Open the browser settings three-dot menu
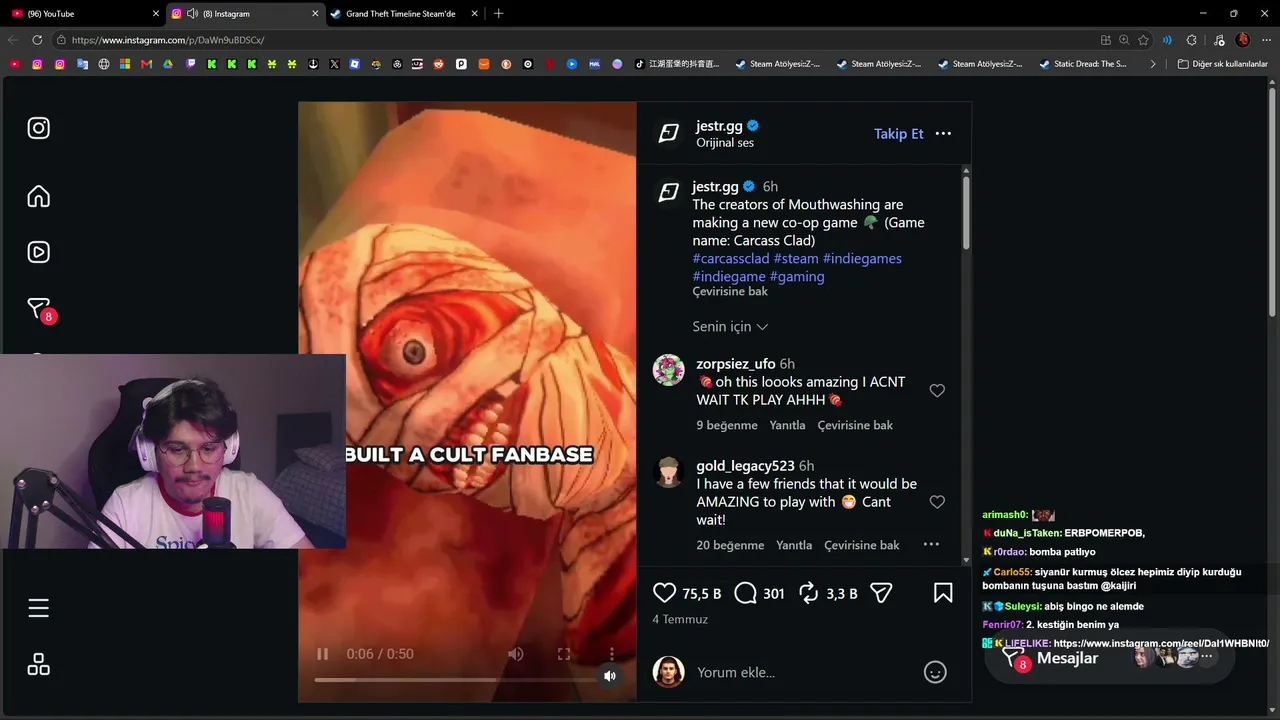The width and height of the screenshot is (1280, 720). tap(1266, 40)
